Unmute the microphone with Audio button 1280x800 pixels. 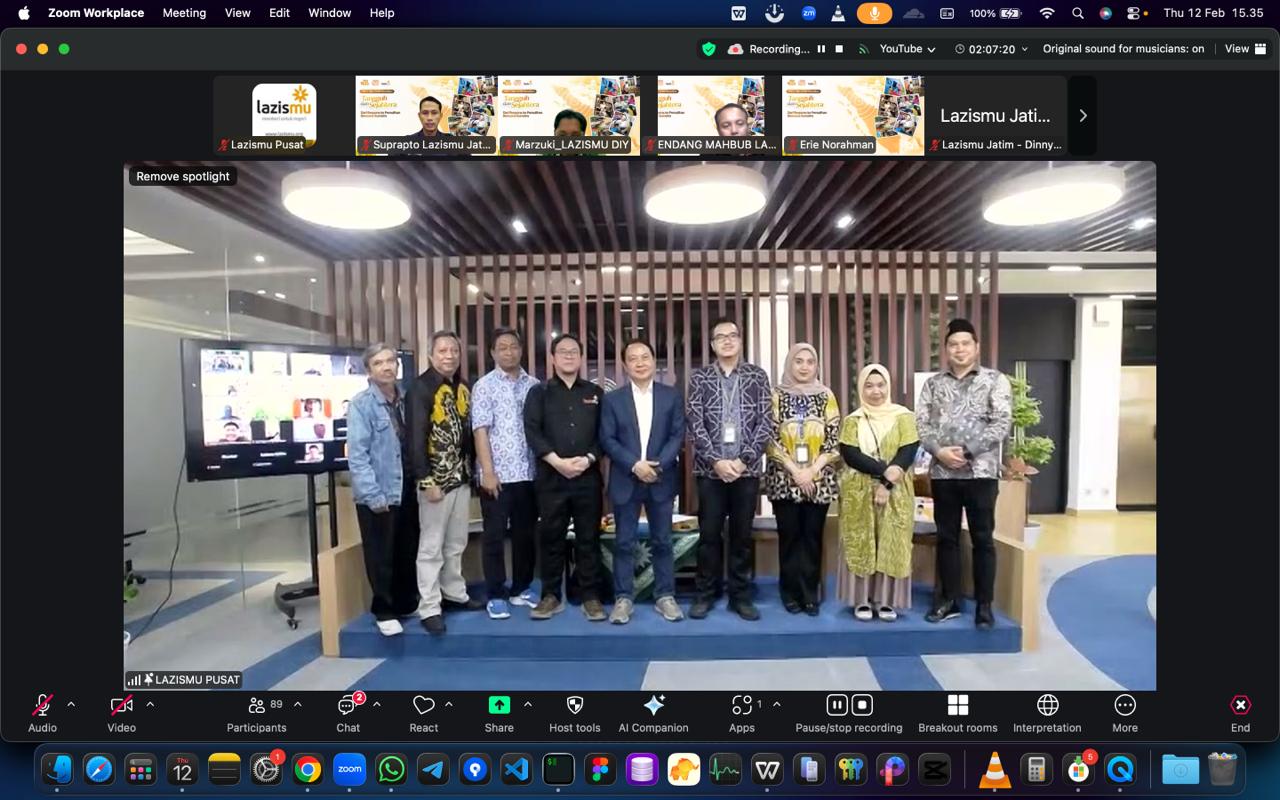pyautogui.click(x=42, y=706)
